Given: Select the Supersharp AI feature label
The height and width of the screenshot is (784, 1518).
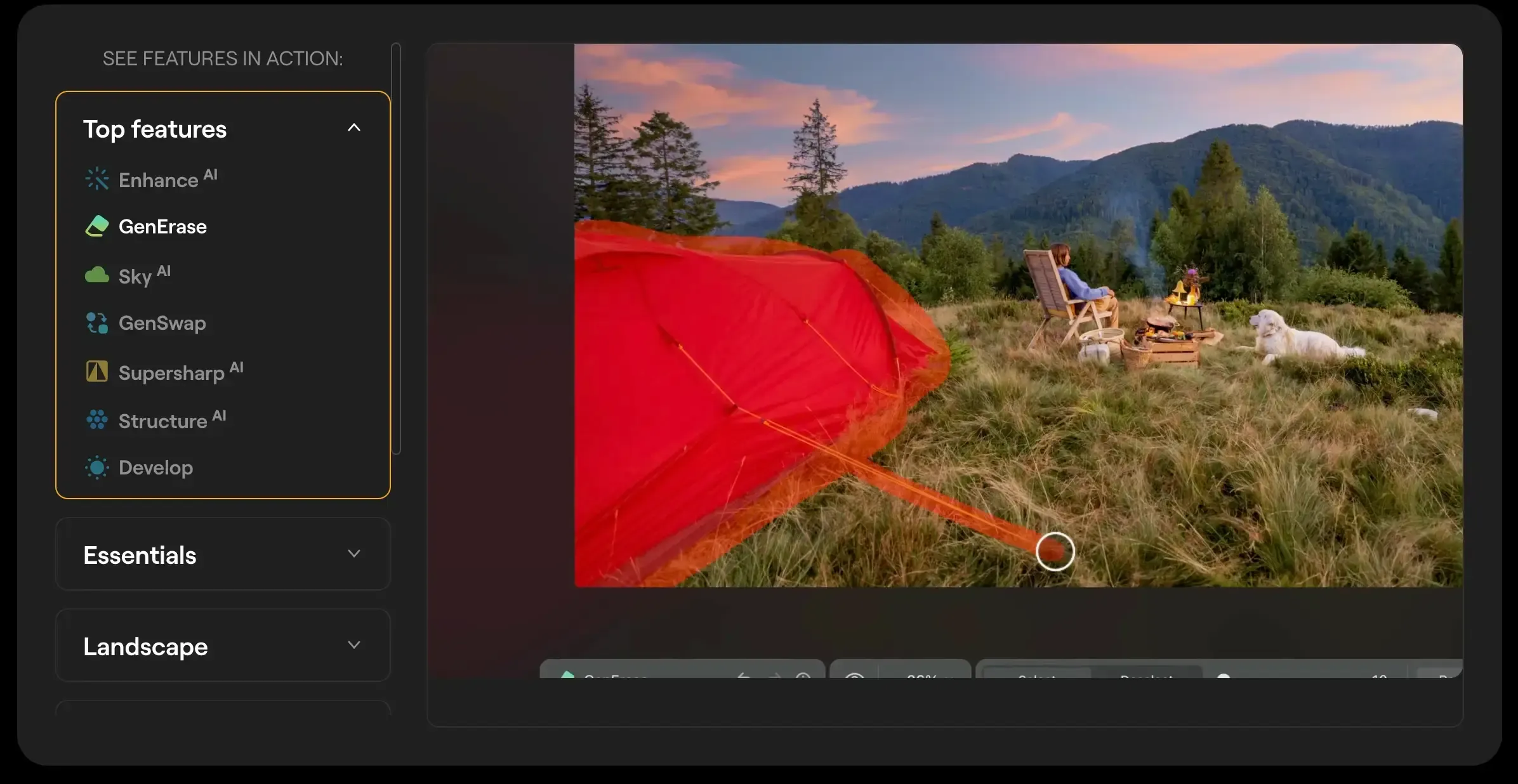Looking at the screenshot, I should (x=171, y=372).
